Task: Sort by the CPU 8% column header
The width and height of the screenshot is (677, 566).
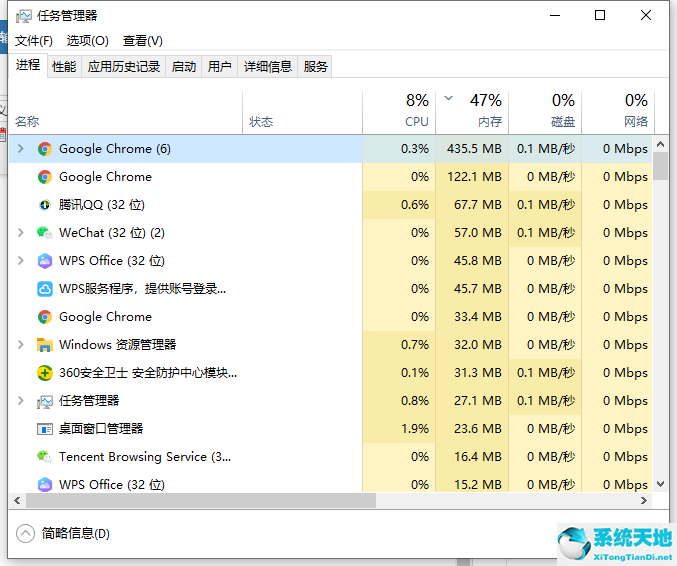Action: pyautogui.click(x=399, y=112)
